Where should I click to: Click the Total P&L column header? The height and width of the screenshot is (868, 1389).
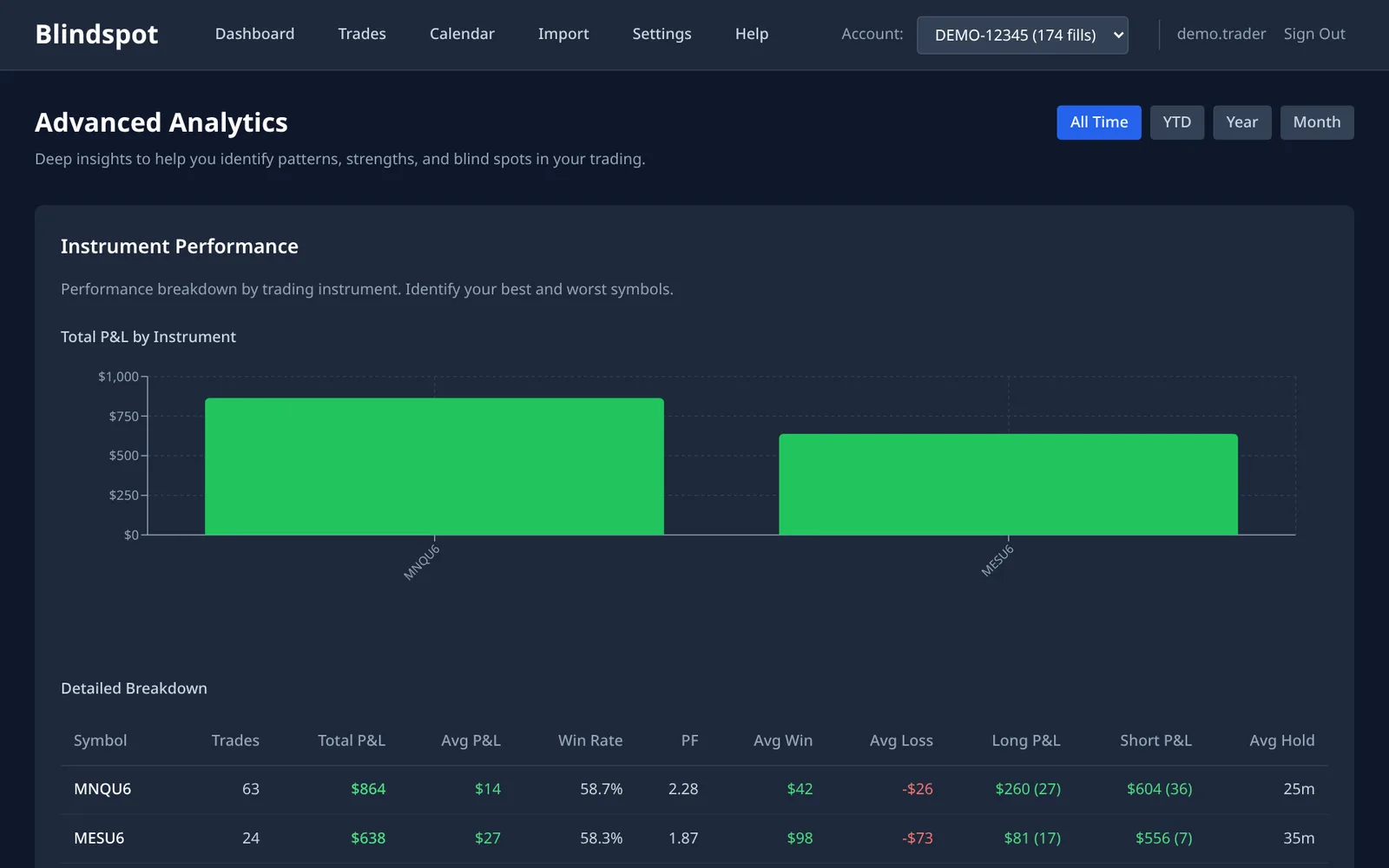point(352,740)
